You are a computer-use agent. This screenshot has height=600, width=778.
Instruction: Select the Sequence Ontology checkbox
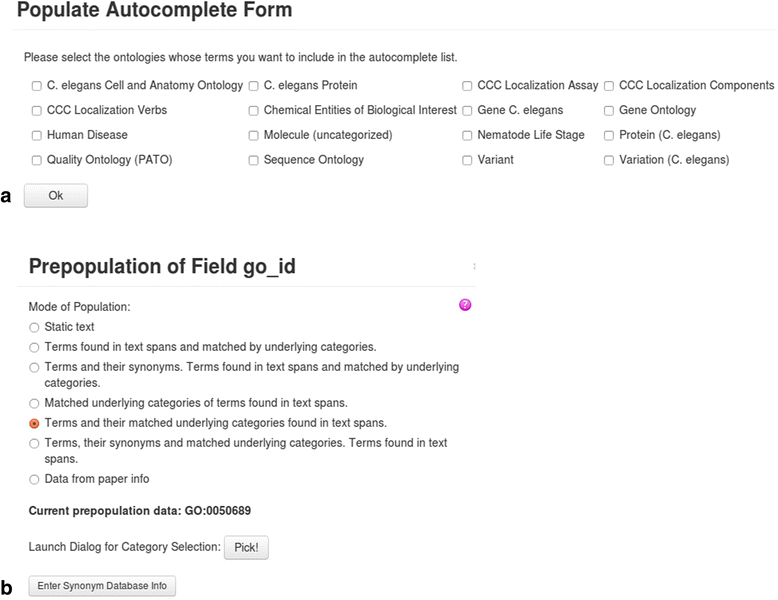pos(254,160)
